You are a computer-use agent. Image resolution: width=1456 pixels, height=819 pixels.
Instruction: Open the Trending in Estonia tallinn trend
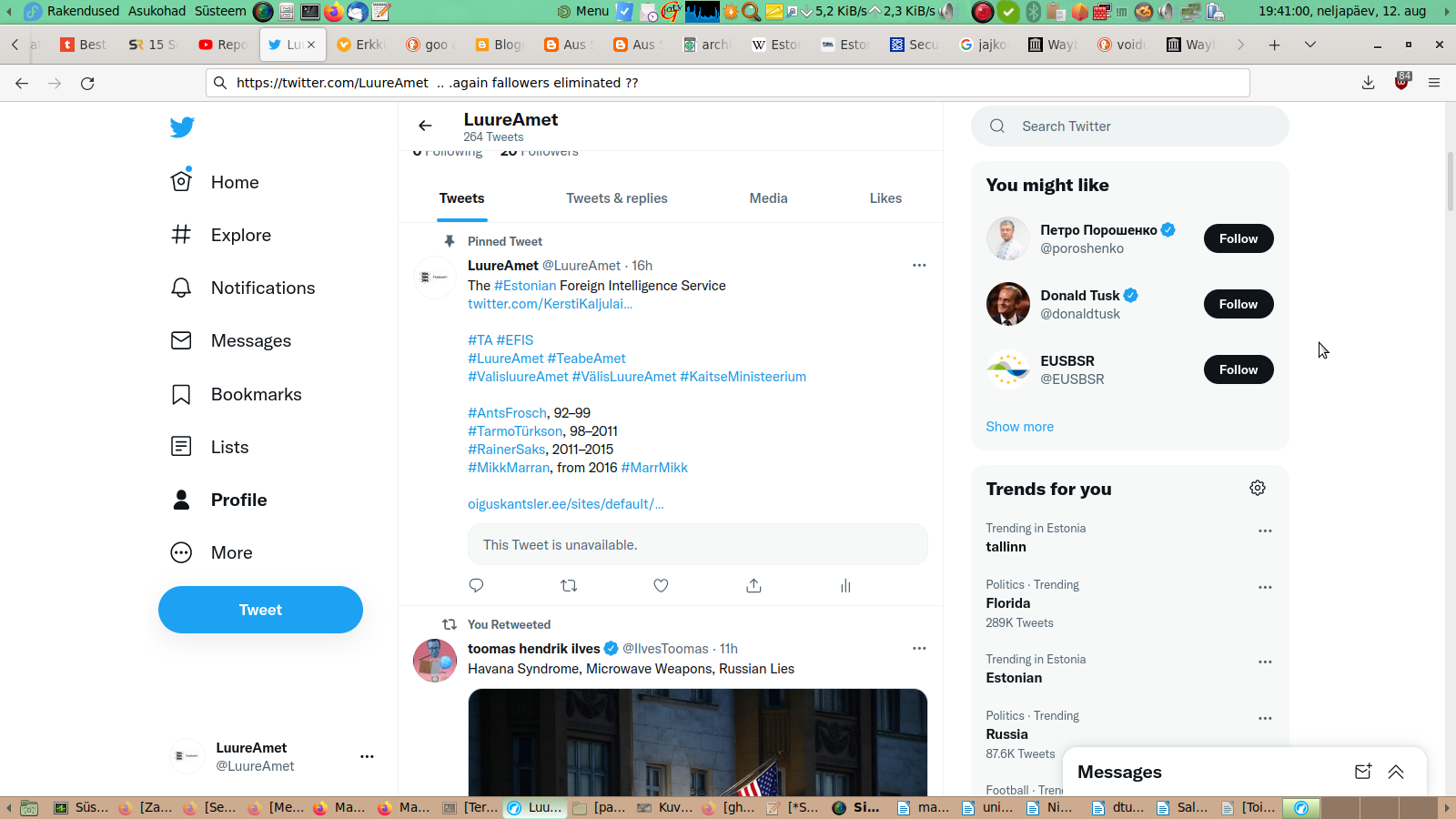pyautogui.click(x=1006, y=547)
